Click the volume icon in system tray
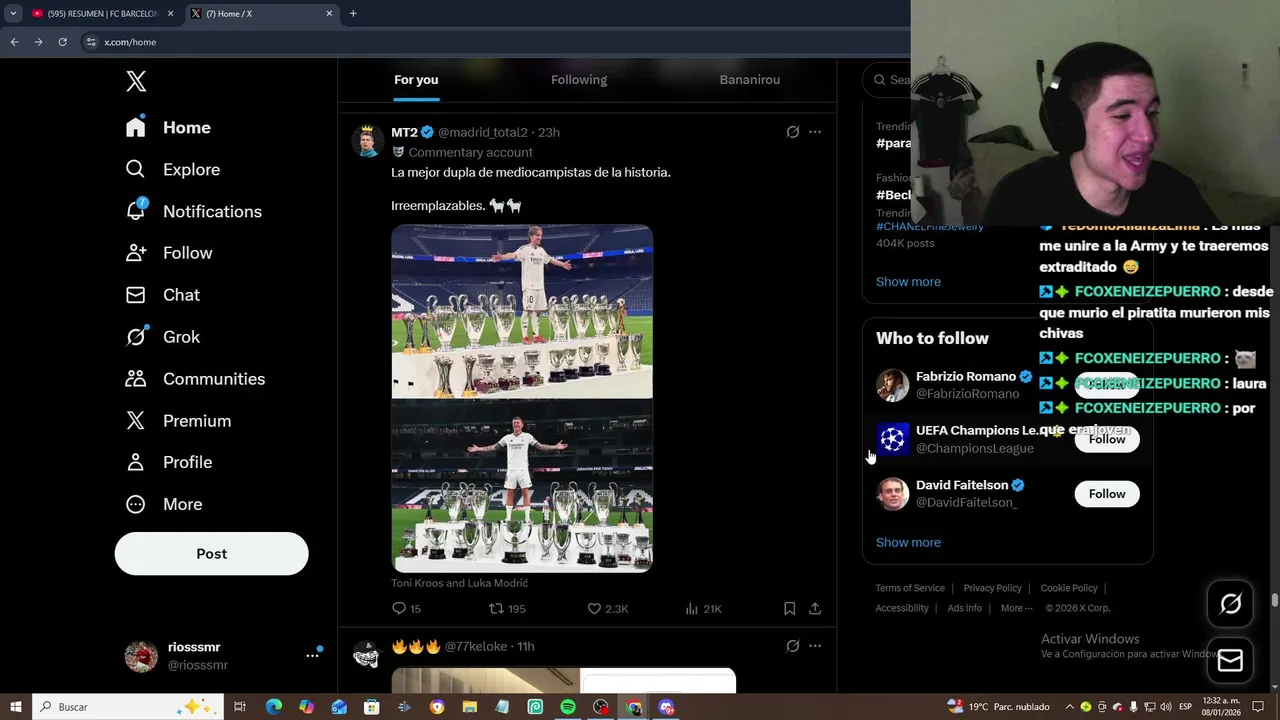The width and height of the screenshot is (1280, 720). click(x=1165, y=707)
